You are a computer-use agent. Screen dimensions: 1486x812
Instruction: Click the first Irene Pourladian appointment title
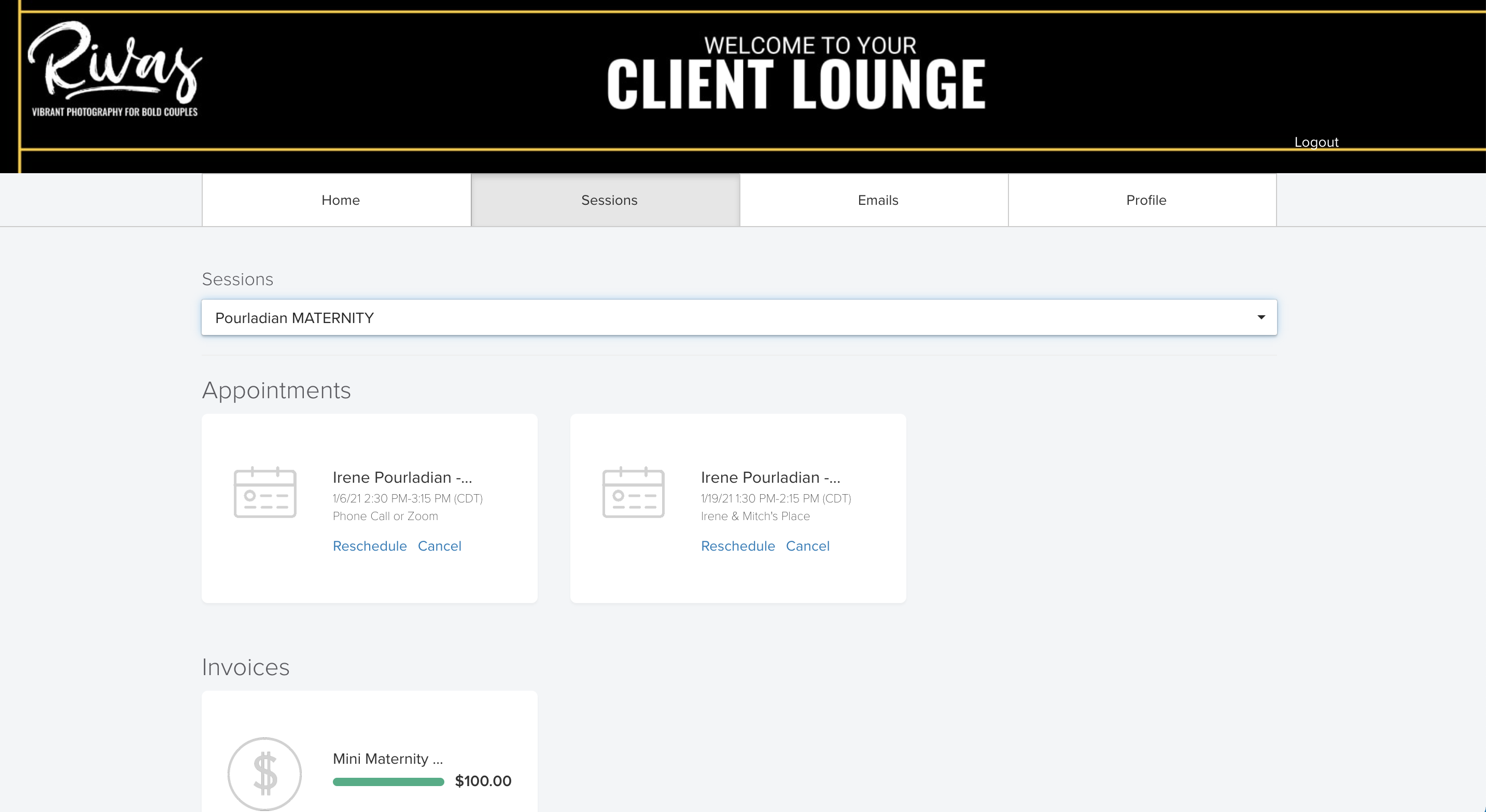tap(402, 478)
